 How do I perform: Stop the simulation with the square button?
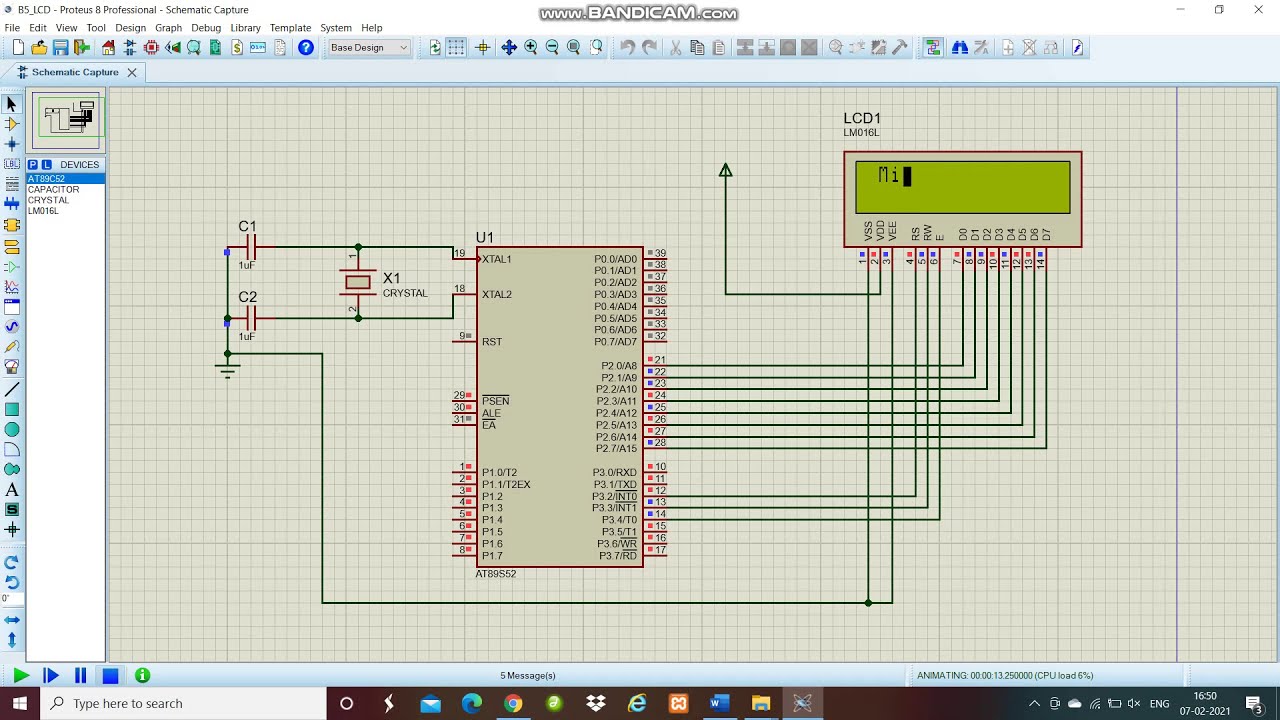point(111,676)
